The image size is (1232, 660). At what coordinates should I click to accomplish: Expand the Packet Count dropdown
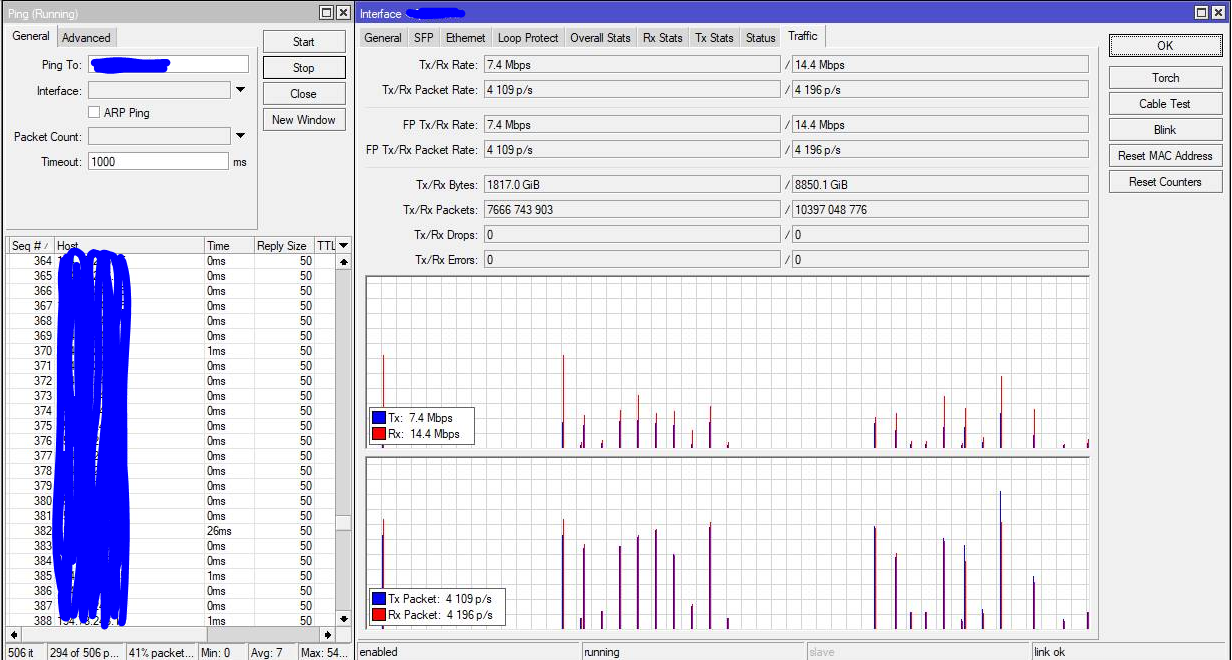click(240, 136)
